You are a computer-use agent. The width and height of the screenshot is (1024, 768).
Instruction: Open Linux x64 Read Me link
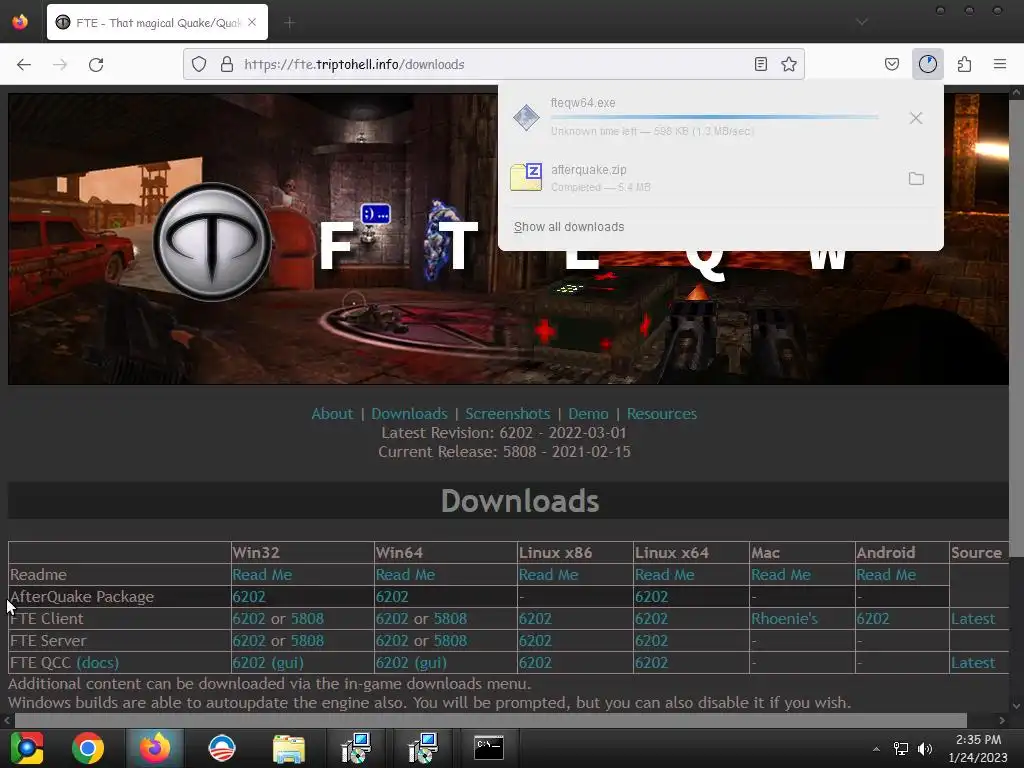point(664,575)
